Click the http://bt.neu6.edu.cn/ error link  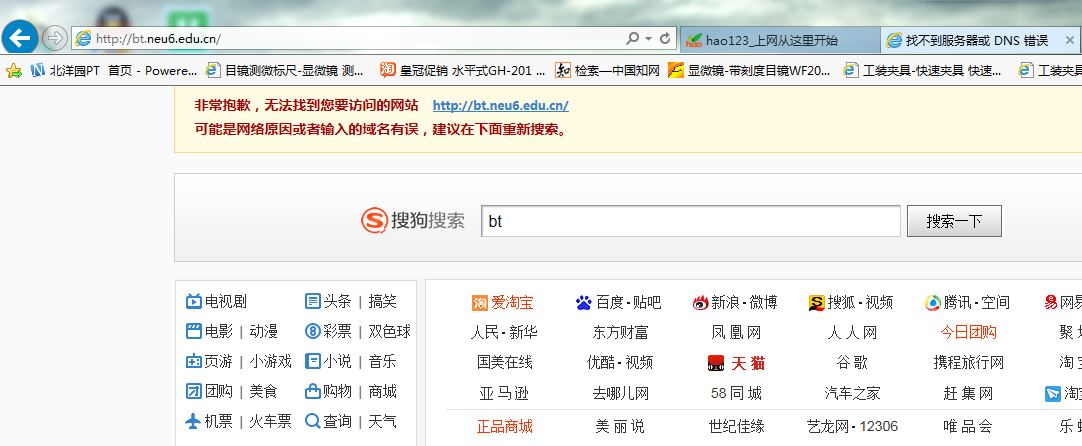pyautogui.click(x=500, y=106)
